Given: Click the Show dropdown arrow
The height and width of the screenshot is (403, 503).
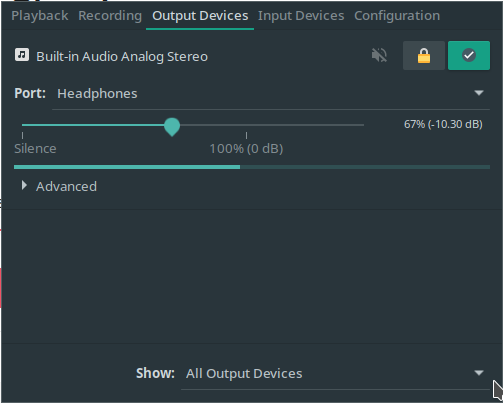Looking at the screenshot, I should pyautogui.click(x=479, y=373).
